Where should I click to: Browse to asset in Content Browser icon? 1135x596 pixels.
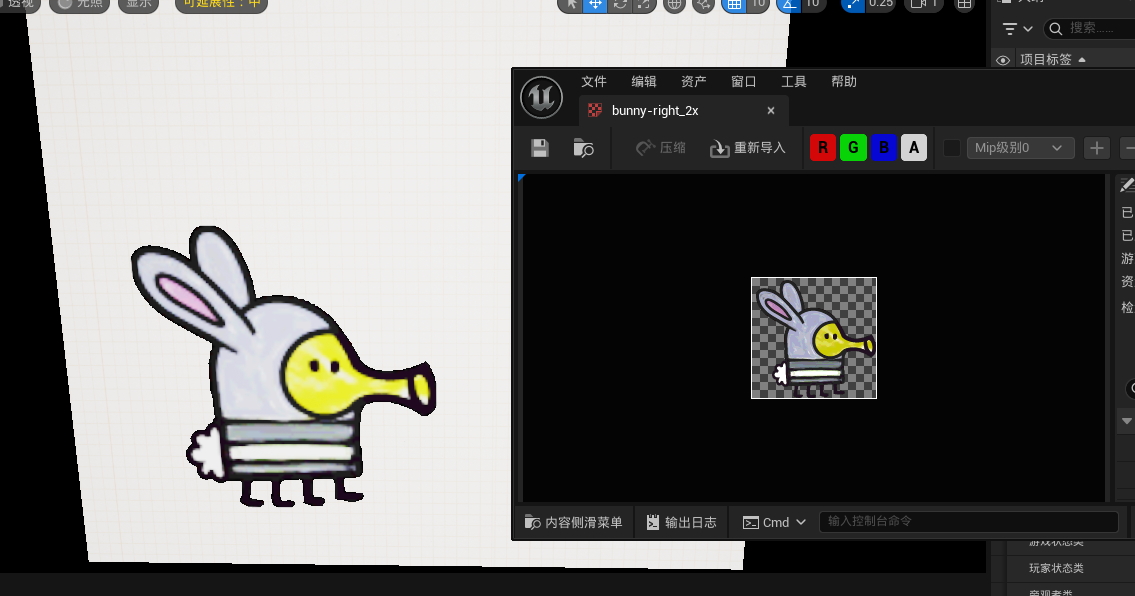pyautogui.click(x=584, y=148)
